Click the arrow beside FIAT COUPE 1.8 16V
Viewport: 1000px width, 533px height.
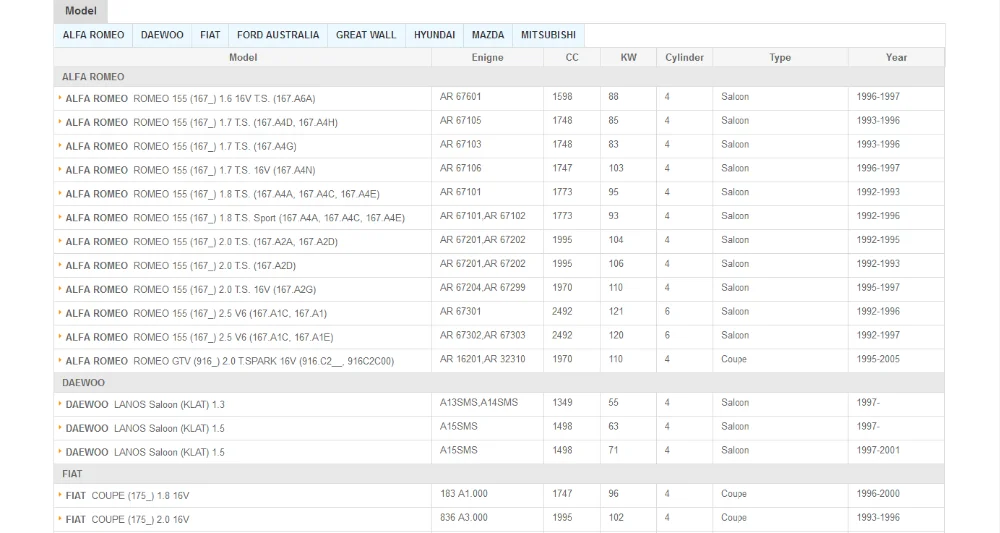tap(60, 495)
